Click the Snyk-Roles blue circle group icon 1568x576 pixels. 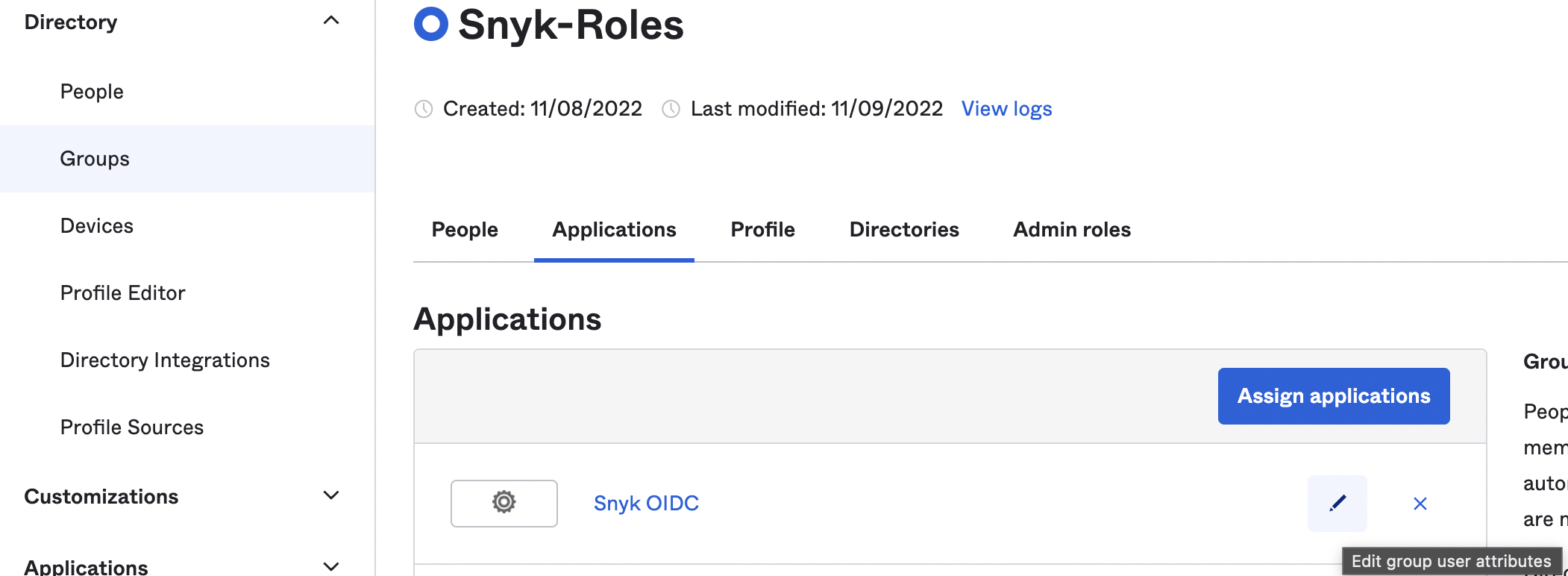431,24
